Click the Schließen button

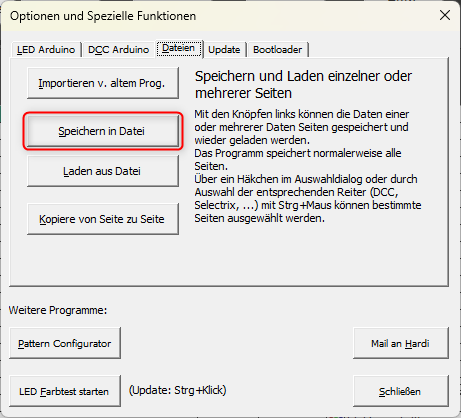click(x=401, y=391)
